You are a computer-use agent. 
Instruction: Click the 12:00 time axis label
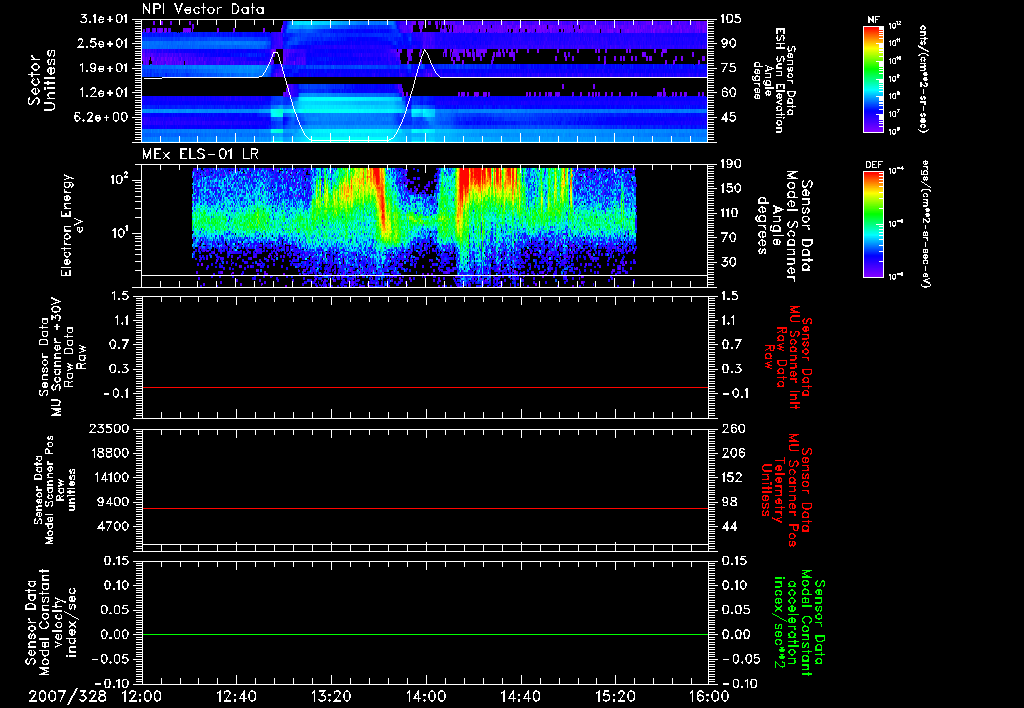[x=142, y=696]
